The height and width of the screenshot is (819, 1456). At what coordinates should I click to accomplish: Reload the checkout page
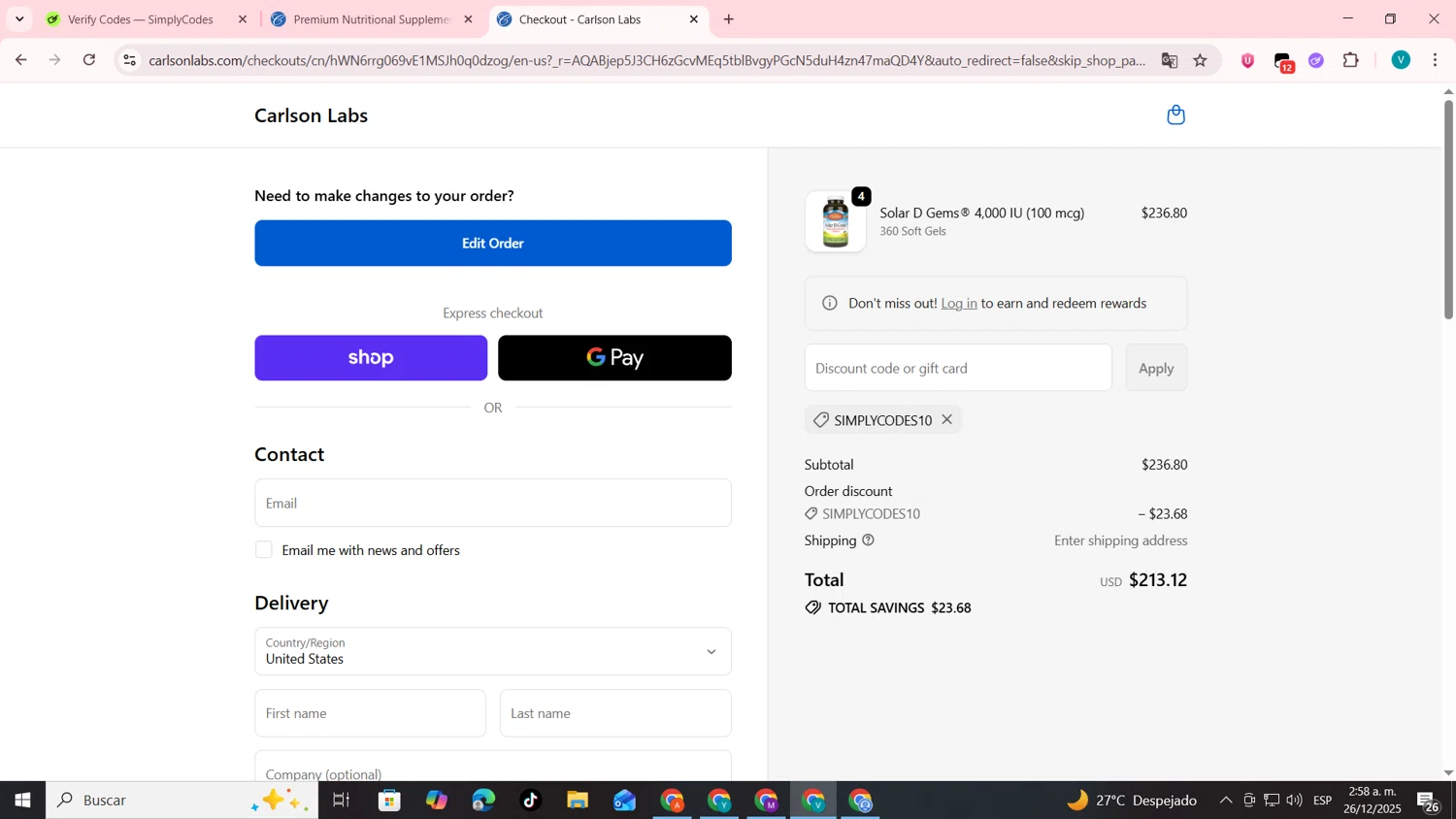pos(89,60)
